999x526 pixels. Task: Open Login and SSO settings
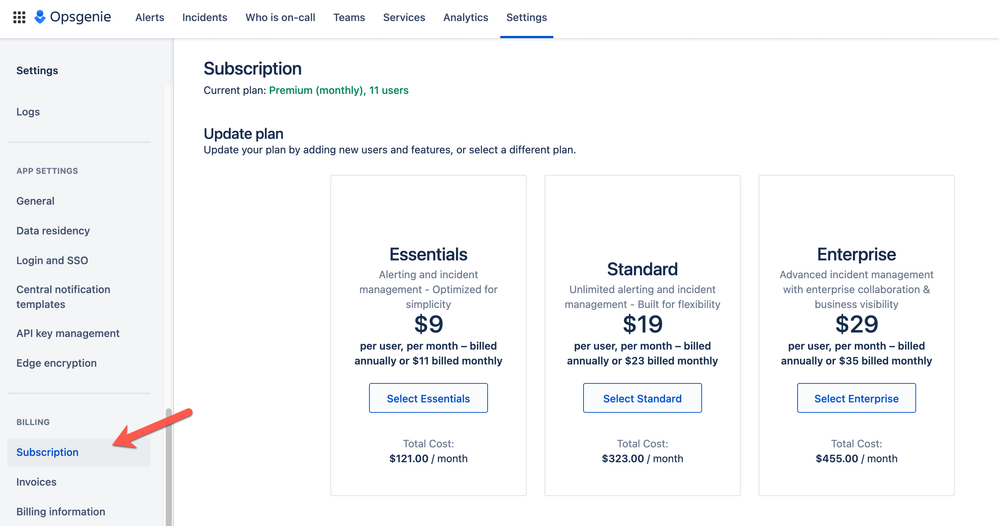[x=52, y=261]
